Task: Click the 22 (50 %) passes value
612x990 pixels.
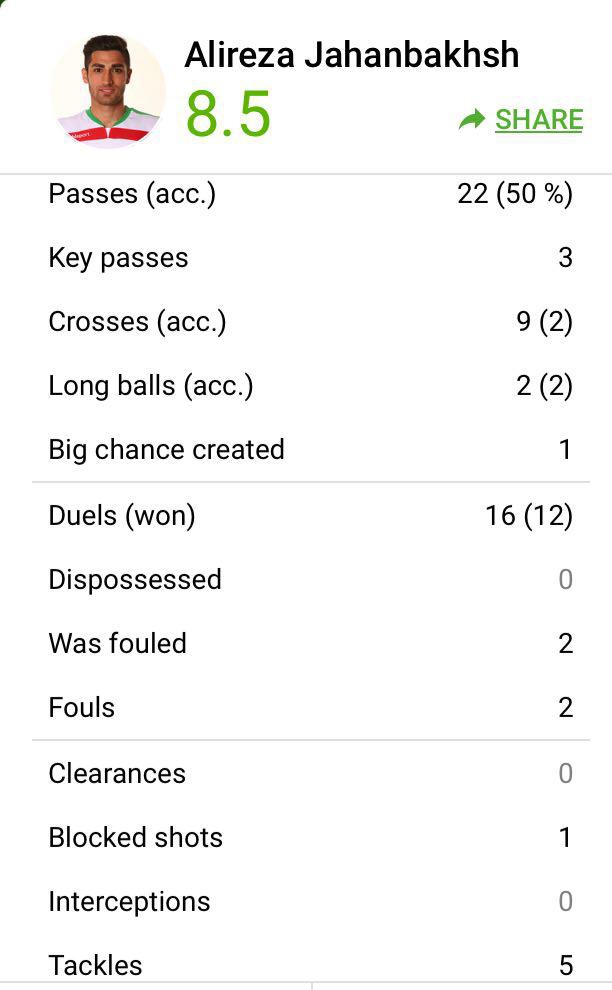Action: [x=514, y=193]
